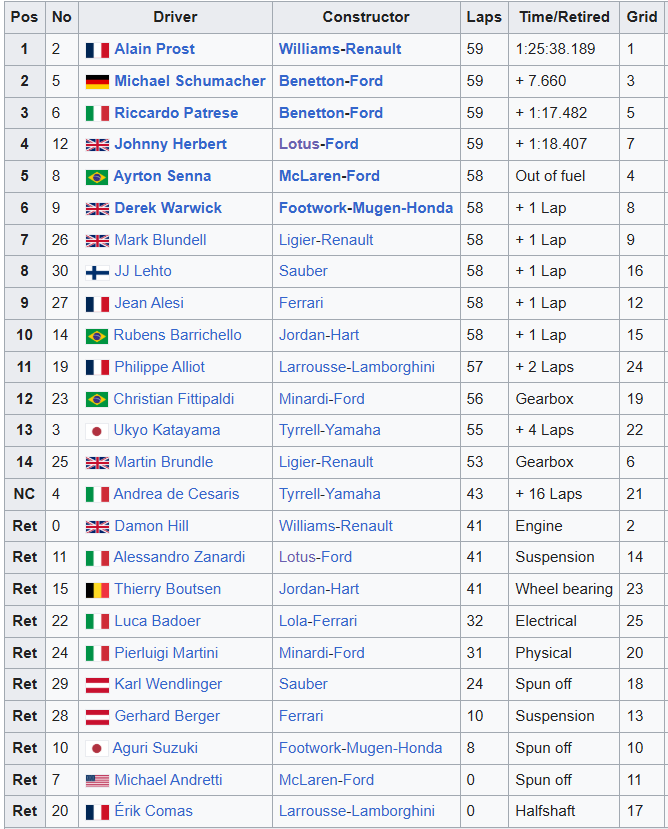Click the French flag beside Alain Prost
Viewport: 668px width, 829px height.
click(97, 50)
